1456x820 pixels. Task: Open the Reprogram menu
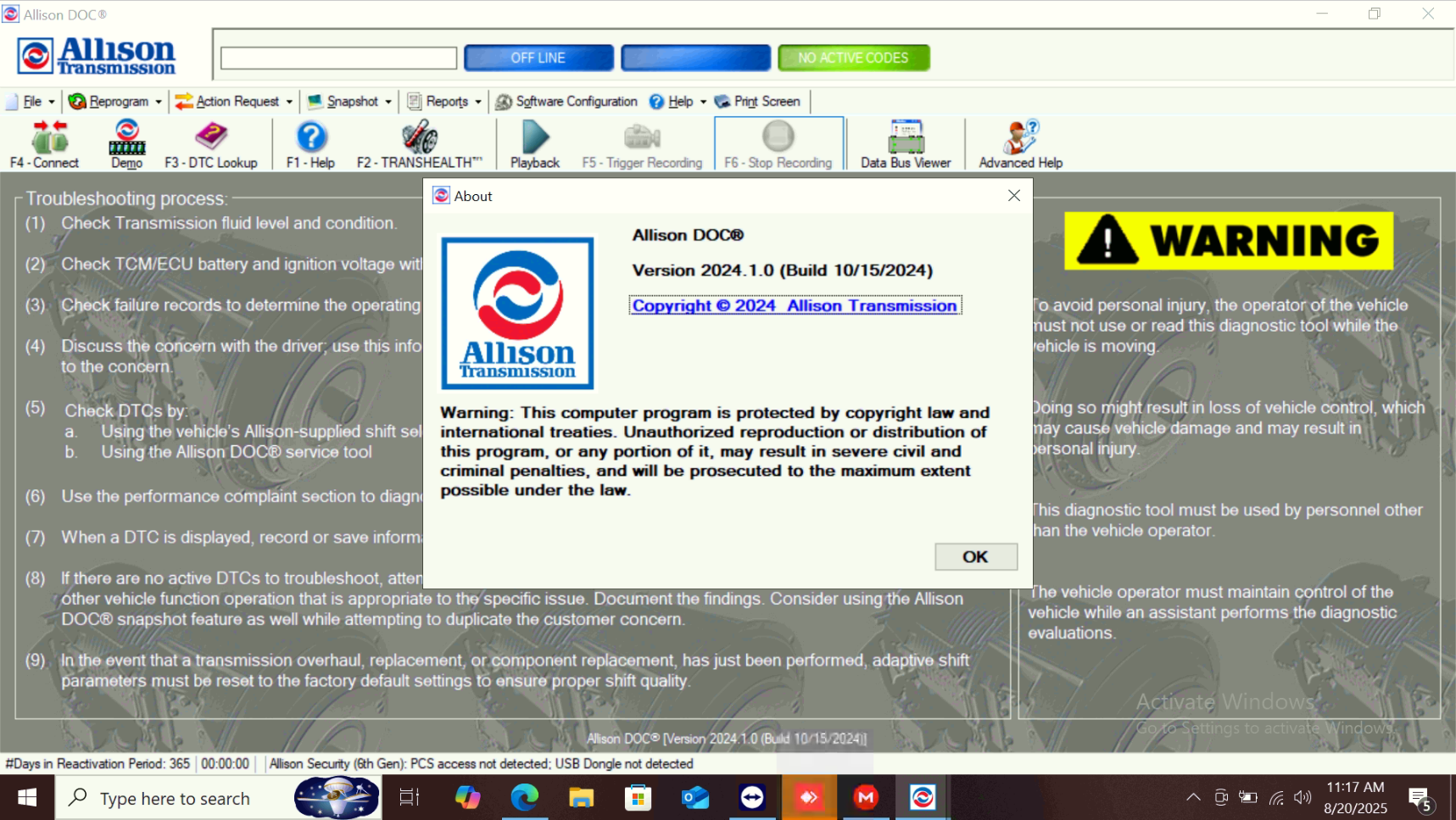coord(114,102)
